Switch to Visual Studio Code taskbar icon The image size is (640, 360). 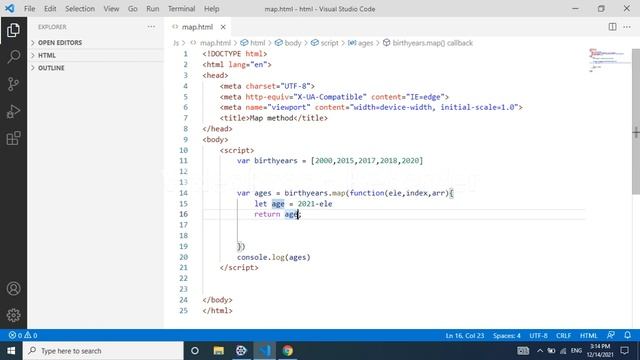(264, 351)
